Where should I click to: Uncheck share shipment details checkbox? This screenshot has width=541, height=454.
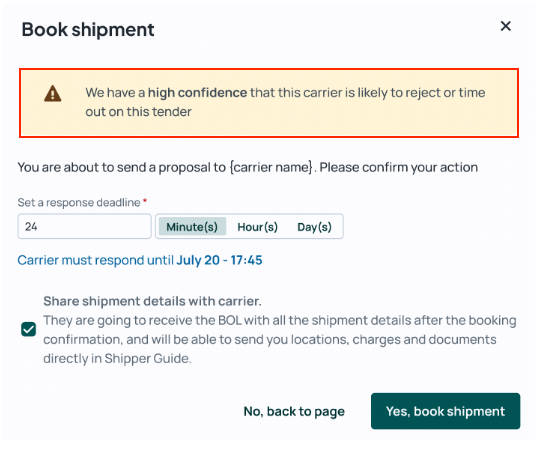tap(28, 329)
